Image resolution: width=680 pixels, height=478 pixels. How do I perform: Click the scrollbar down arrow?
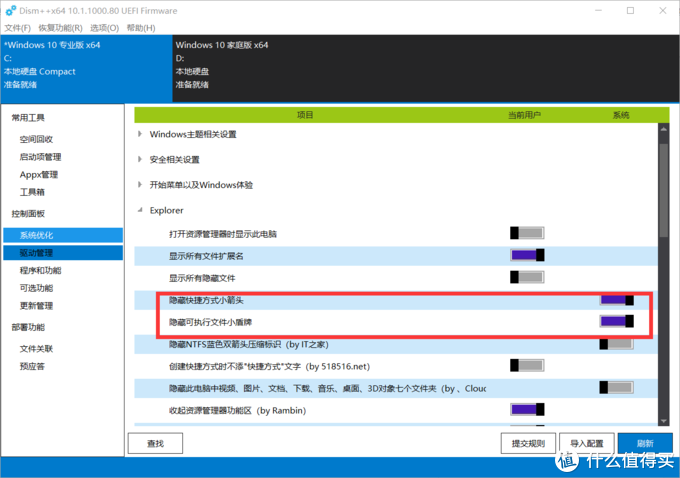coord(664,421)
